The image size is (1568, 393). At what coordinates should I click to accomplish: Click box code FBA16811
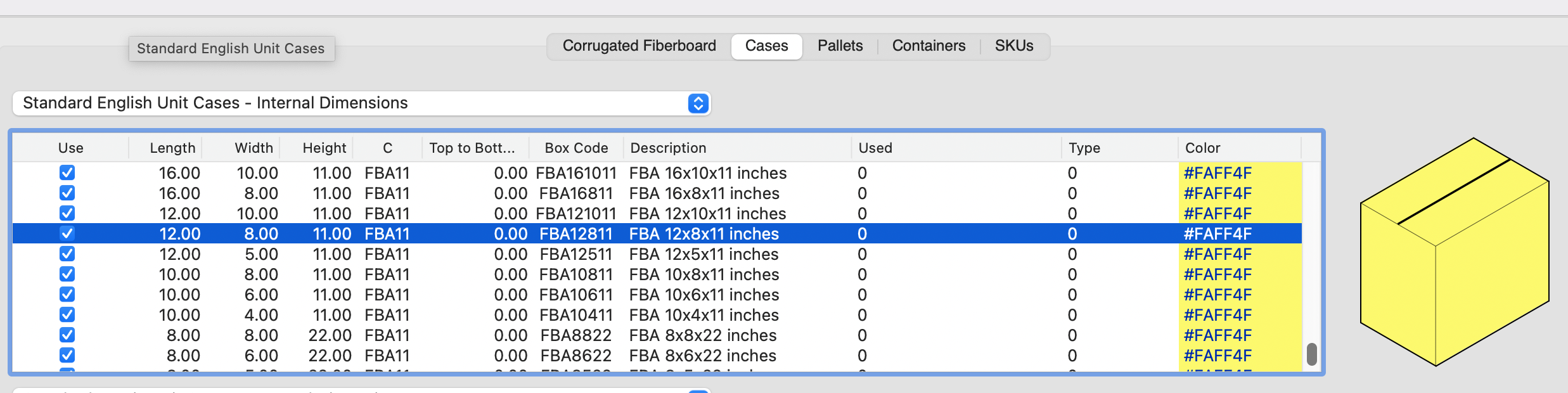coord(576,193)
